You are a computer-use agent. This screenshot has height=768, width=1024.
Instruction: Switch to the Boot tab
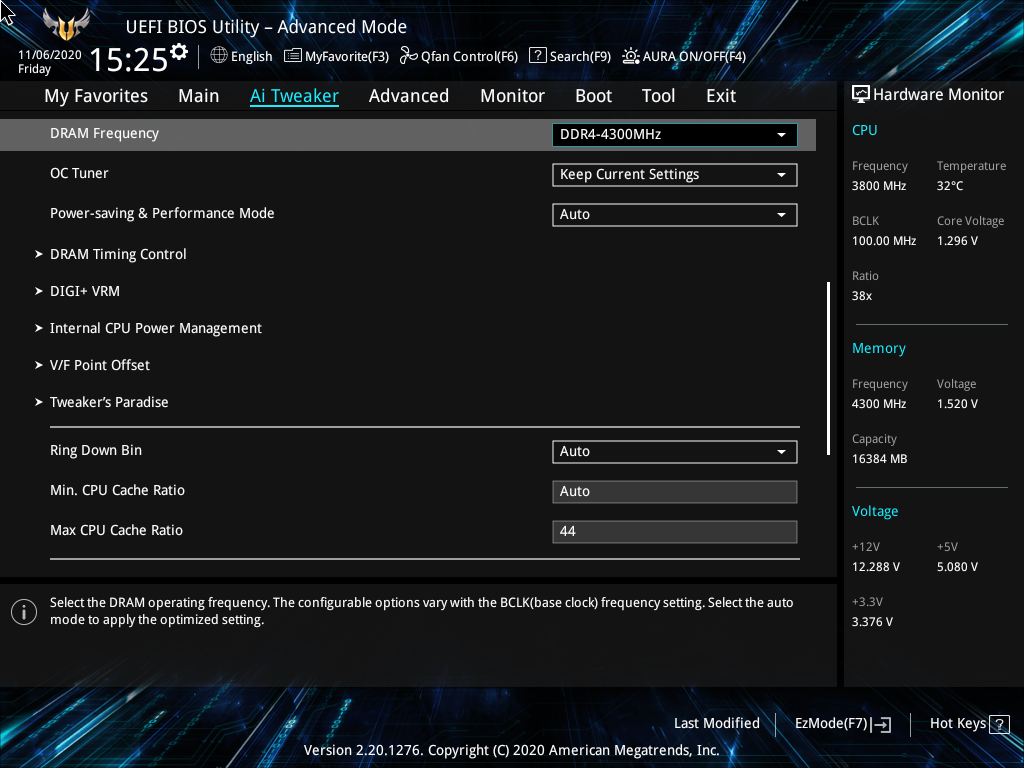pos(594,95)
